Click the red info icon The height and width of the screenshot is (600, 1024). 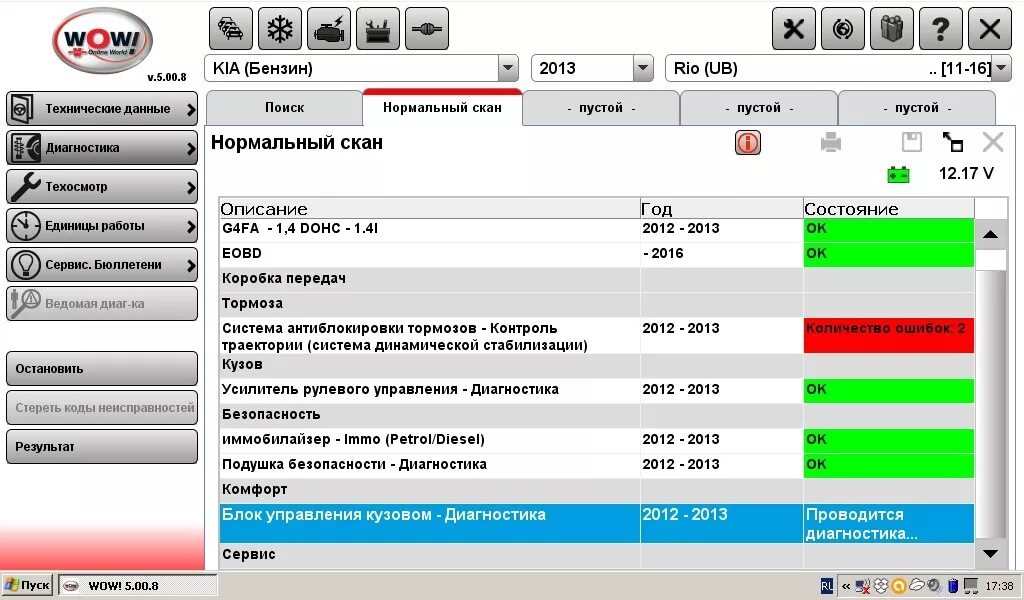click(x=748, y=142)
